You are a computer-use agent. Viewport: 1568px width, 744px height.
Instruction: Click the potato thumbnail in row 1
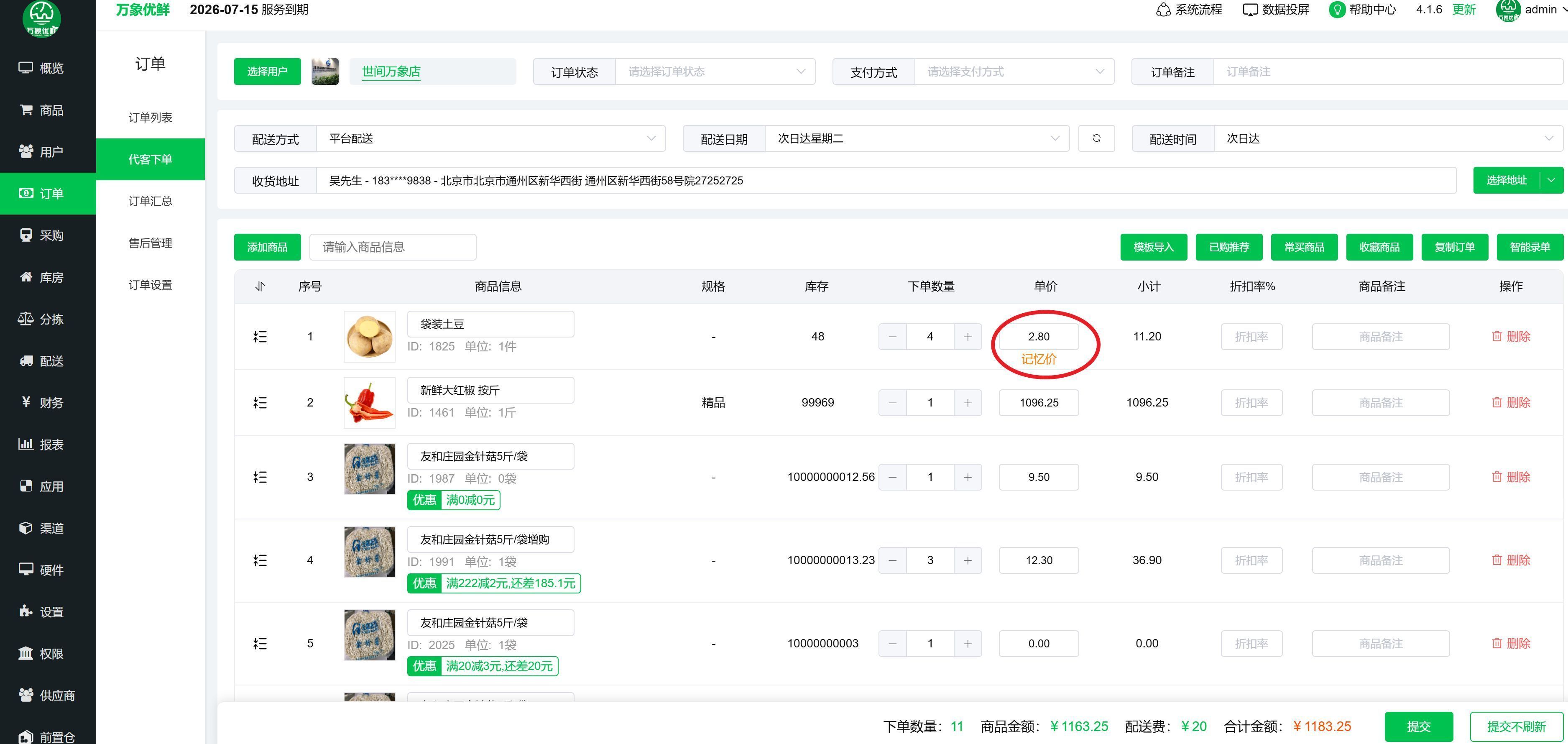(x=370, y=337)
